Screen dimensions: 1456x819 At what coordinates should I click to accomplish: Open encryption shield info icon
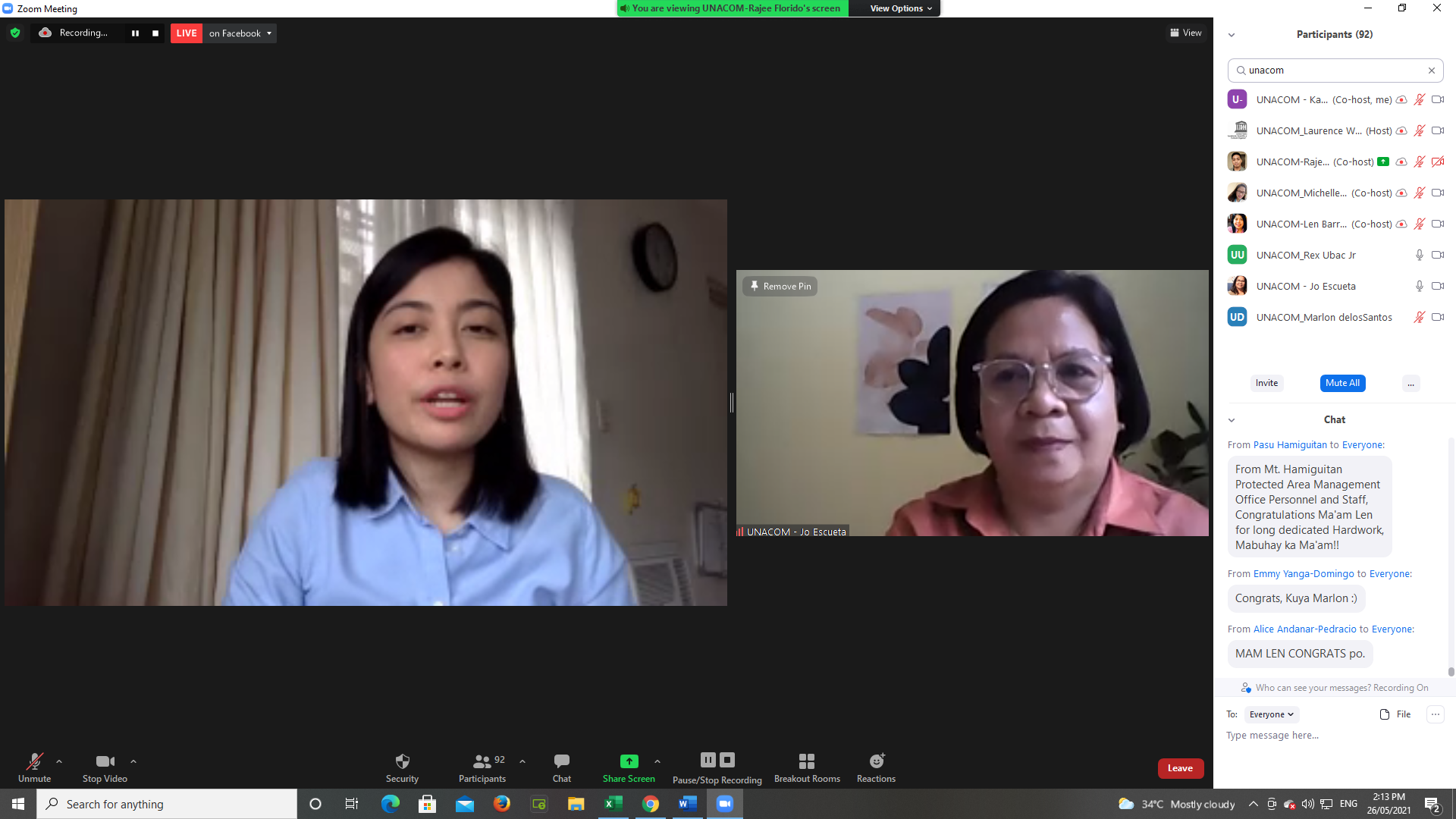[15, 33]
